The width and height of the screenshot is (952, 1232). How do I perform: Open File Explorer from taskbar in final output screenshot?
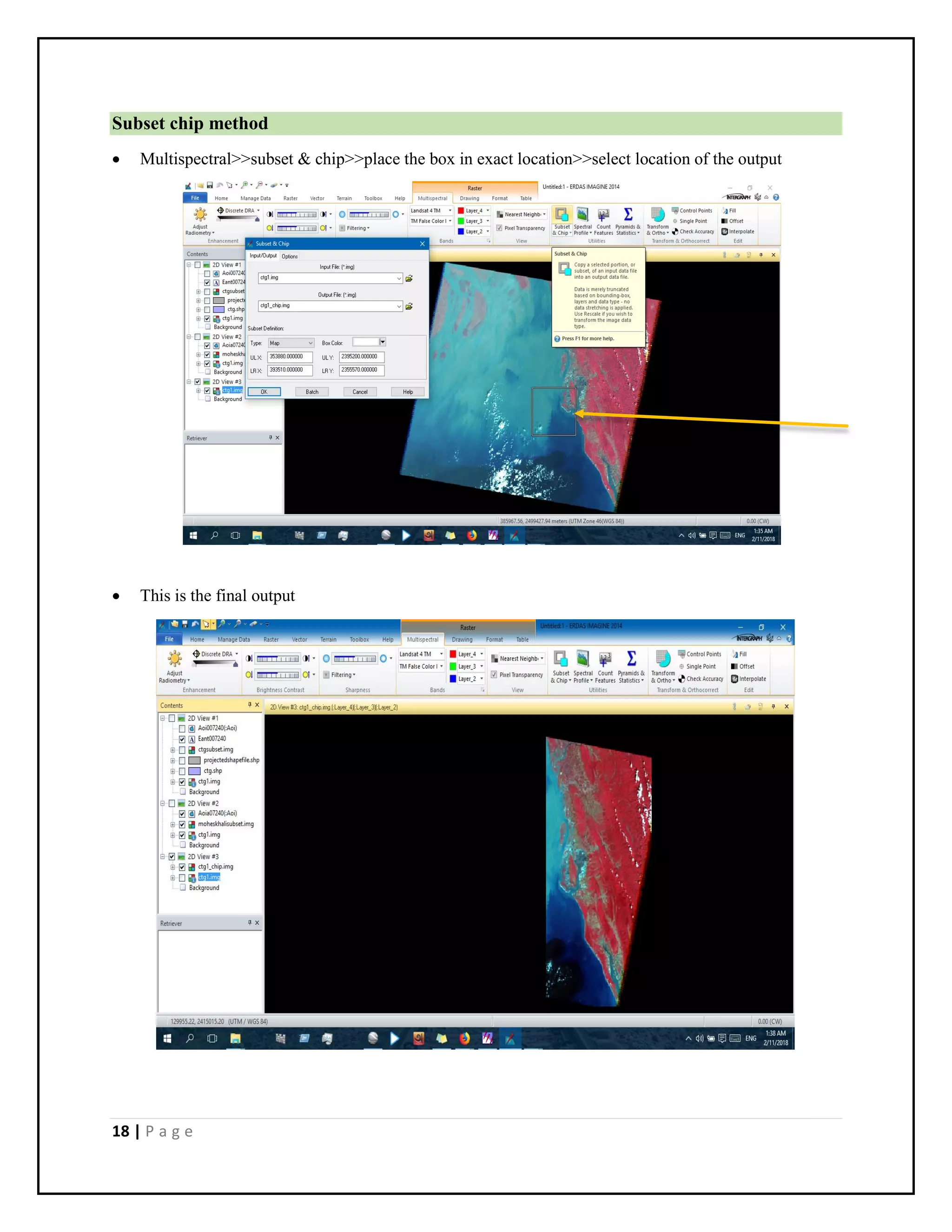coord(235,1038)
